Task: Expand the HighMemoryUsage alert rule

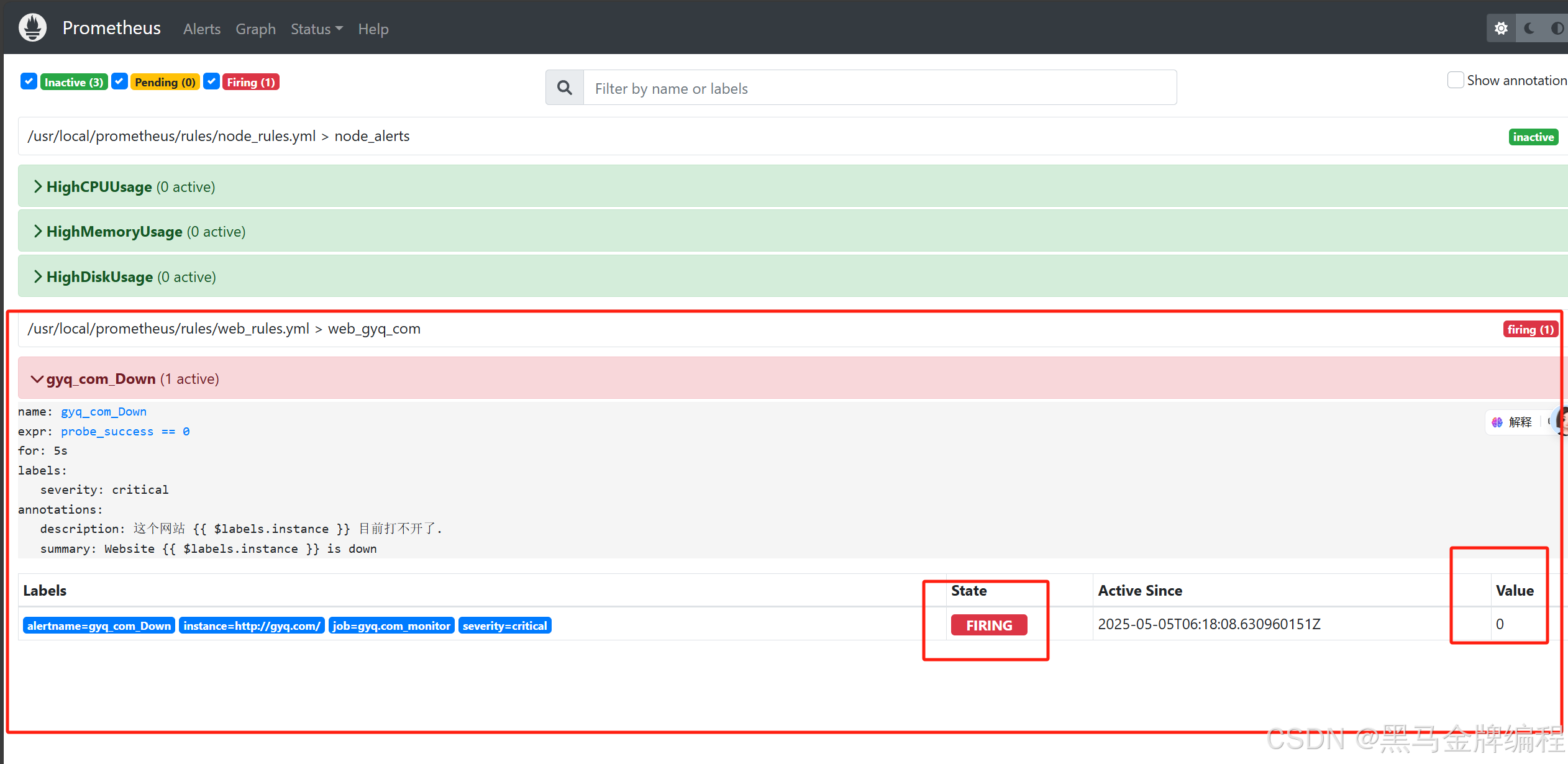Action: (x=114, y=232)
